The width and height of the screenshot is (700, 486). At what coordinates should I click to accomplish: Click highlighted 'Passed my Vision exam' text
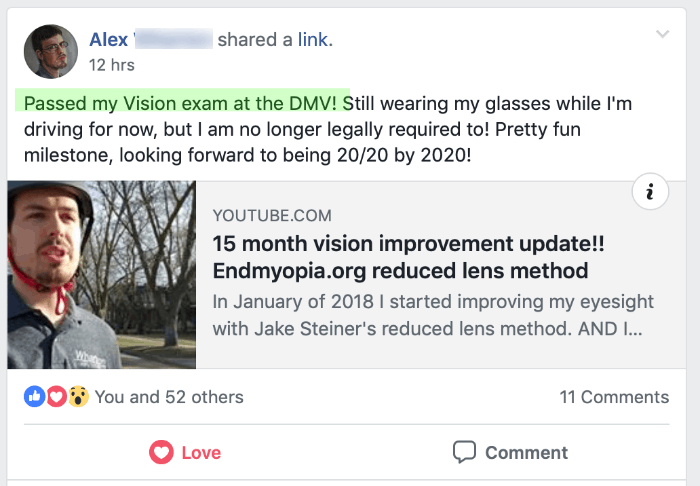[182, 103]
